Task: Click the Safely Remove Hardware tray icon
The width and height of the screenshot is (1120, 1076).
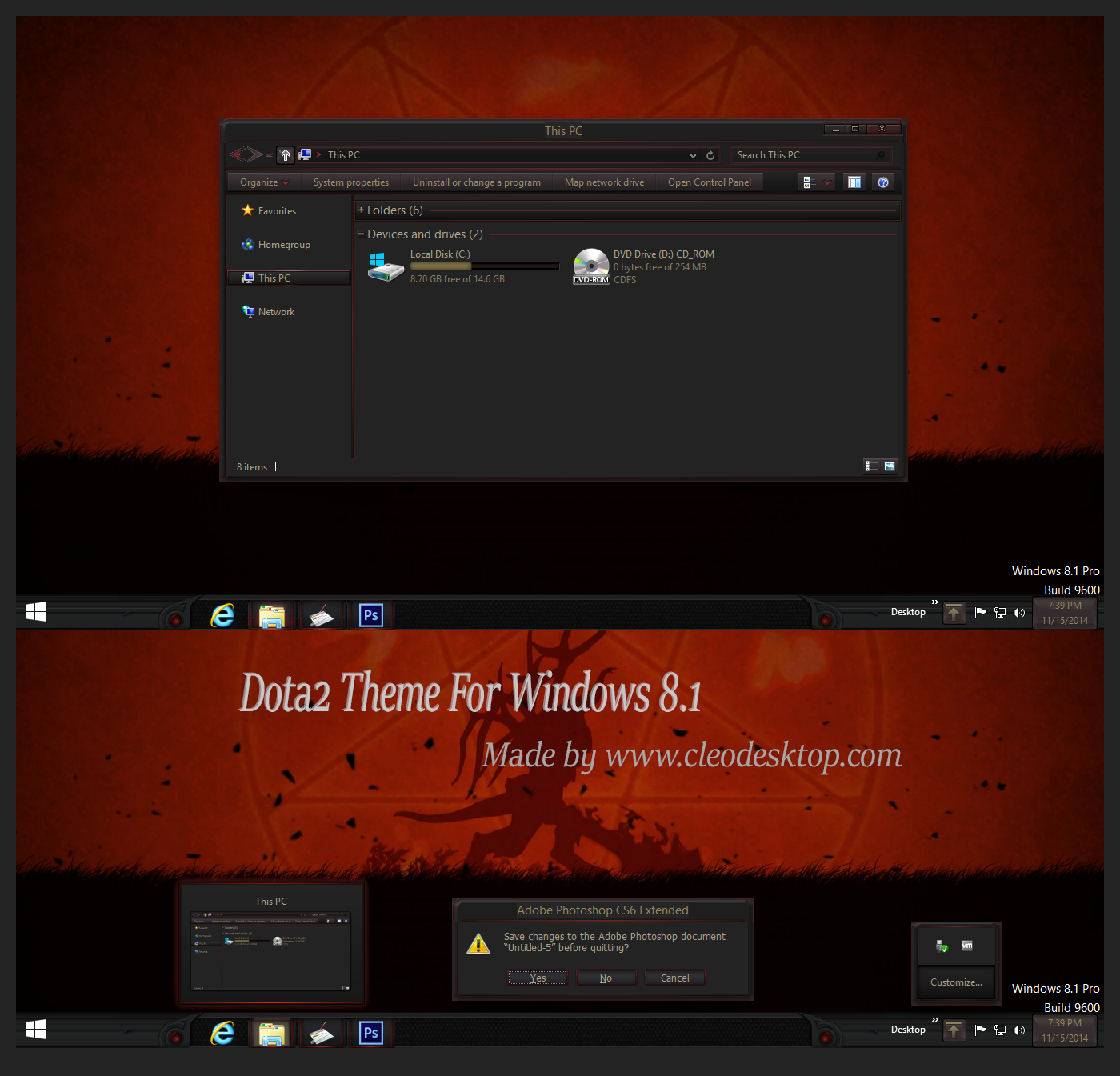Action: click(x=942, y=946)
